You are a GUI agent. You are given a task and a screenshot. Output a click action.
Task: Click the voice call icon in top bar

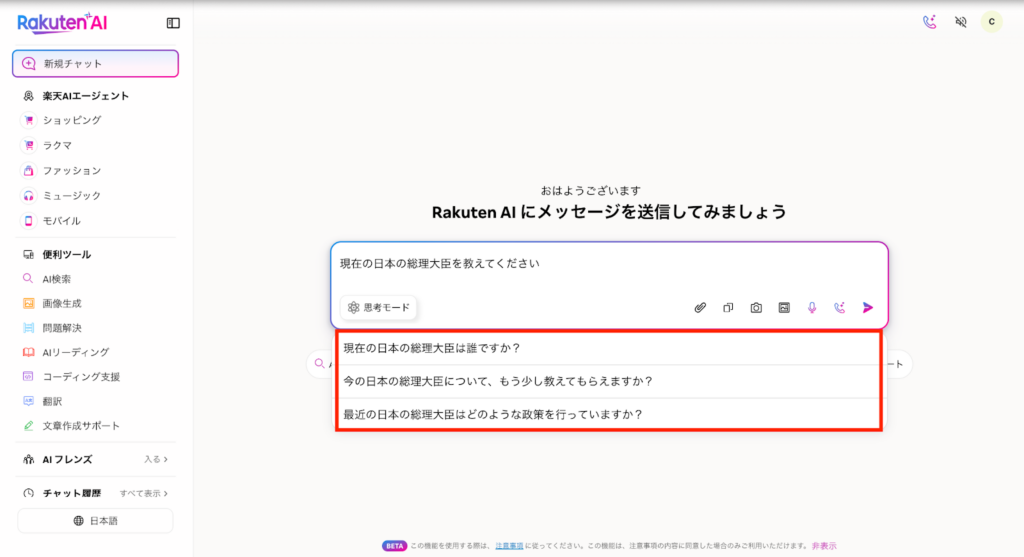pyautogui.click(x=929, y=22)
